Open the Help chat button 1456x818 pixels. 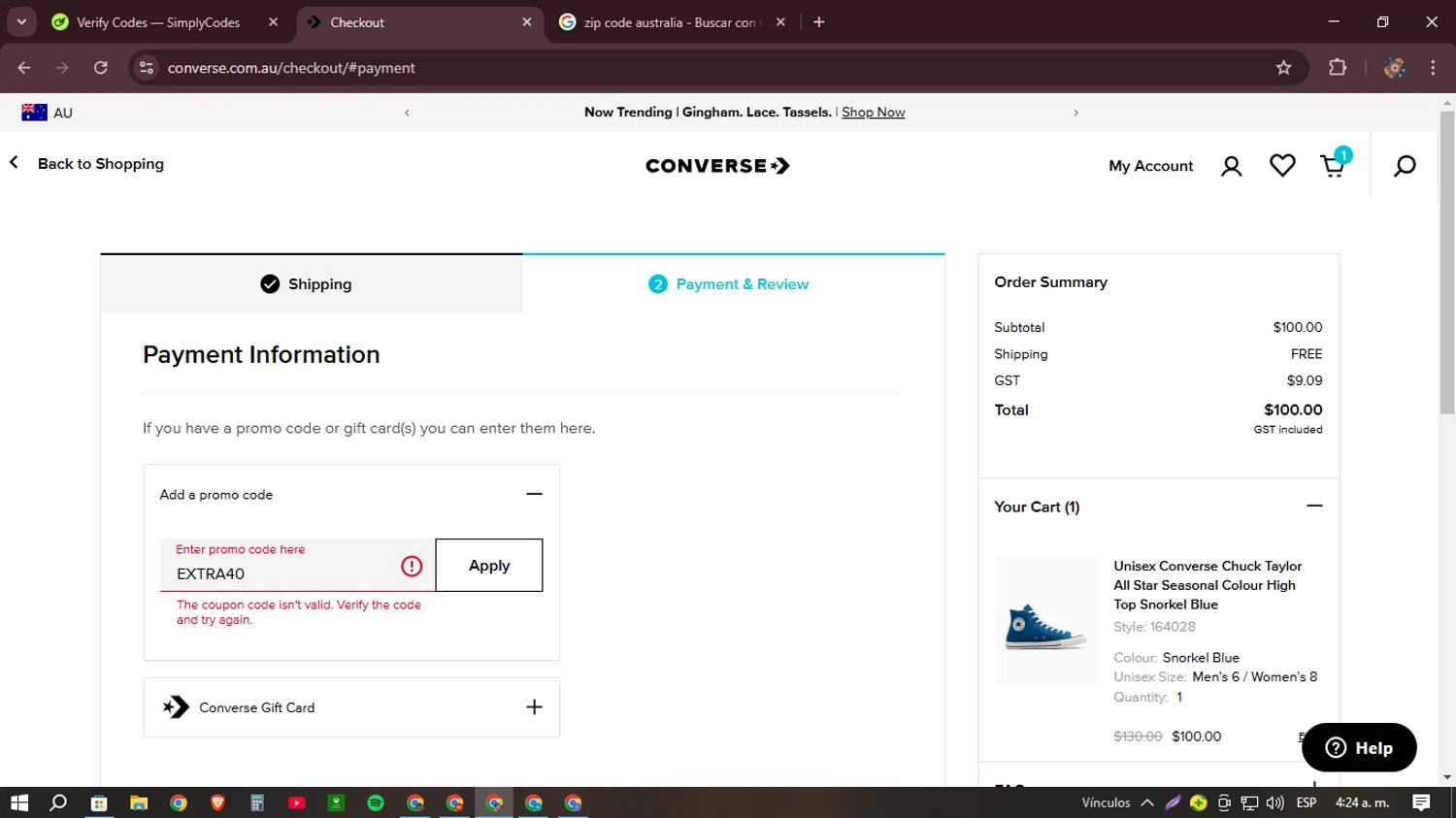tap(1359, 747)
